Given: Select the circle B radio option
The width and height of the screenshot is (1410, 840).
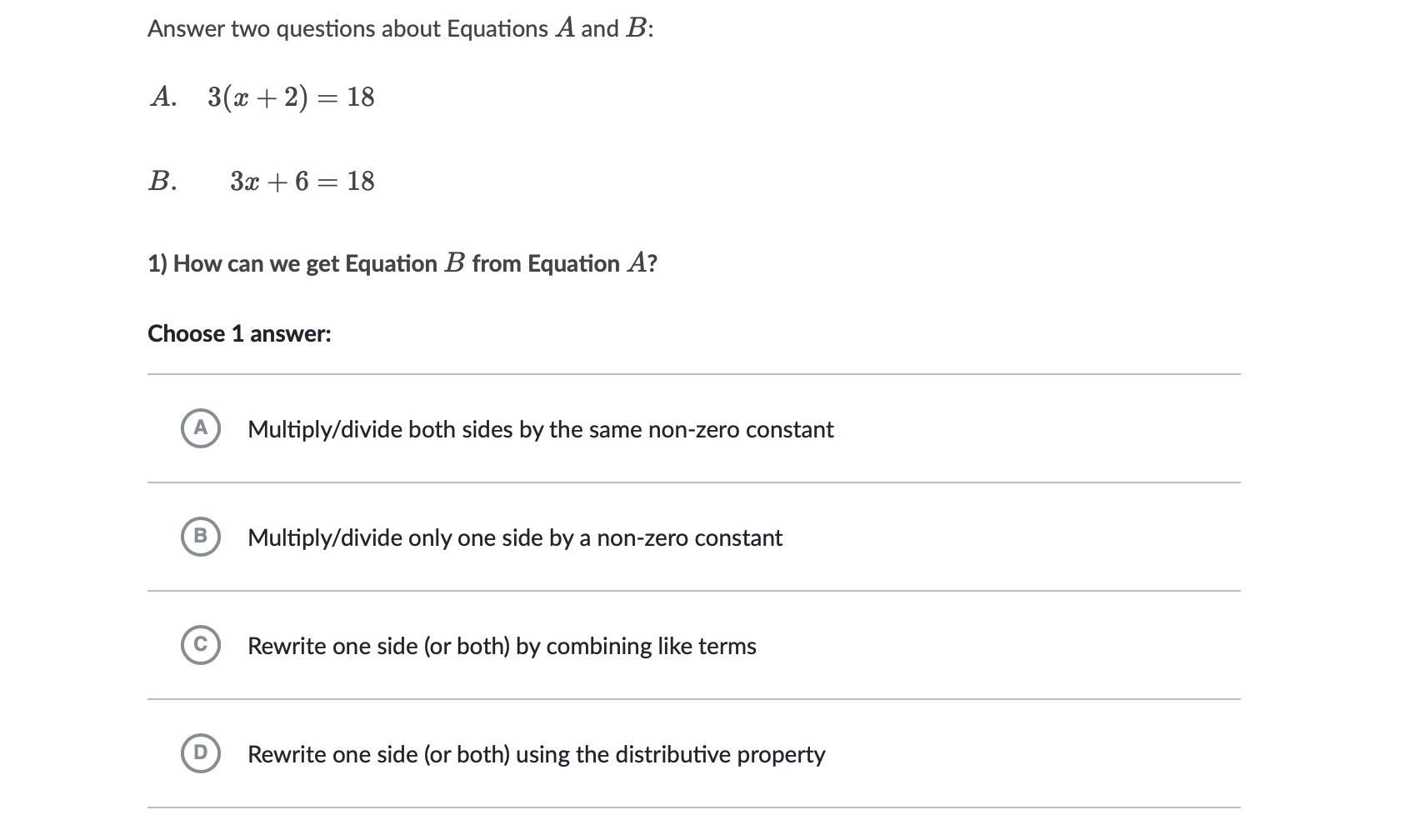Looking at the screenshot, I should pos(200,536).
